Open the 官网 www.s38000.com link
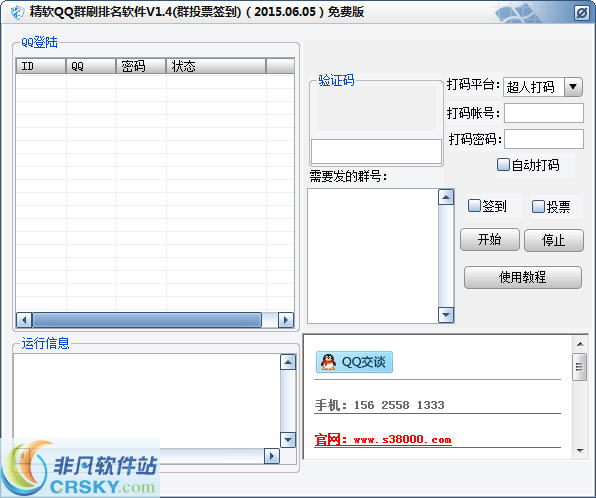The width and height of the screenshot is (596, 498). point(383,440)
